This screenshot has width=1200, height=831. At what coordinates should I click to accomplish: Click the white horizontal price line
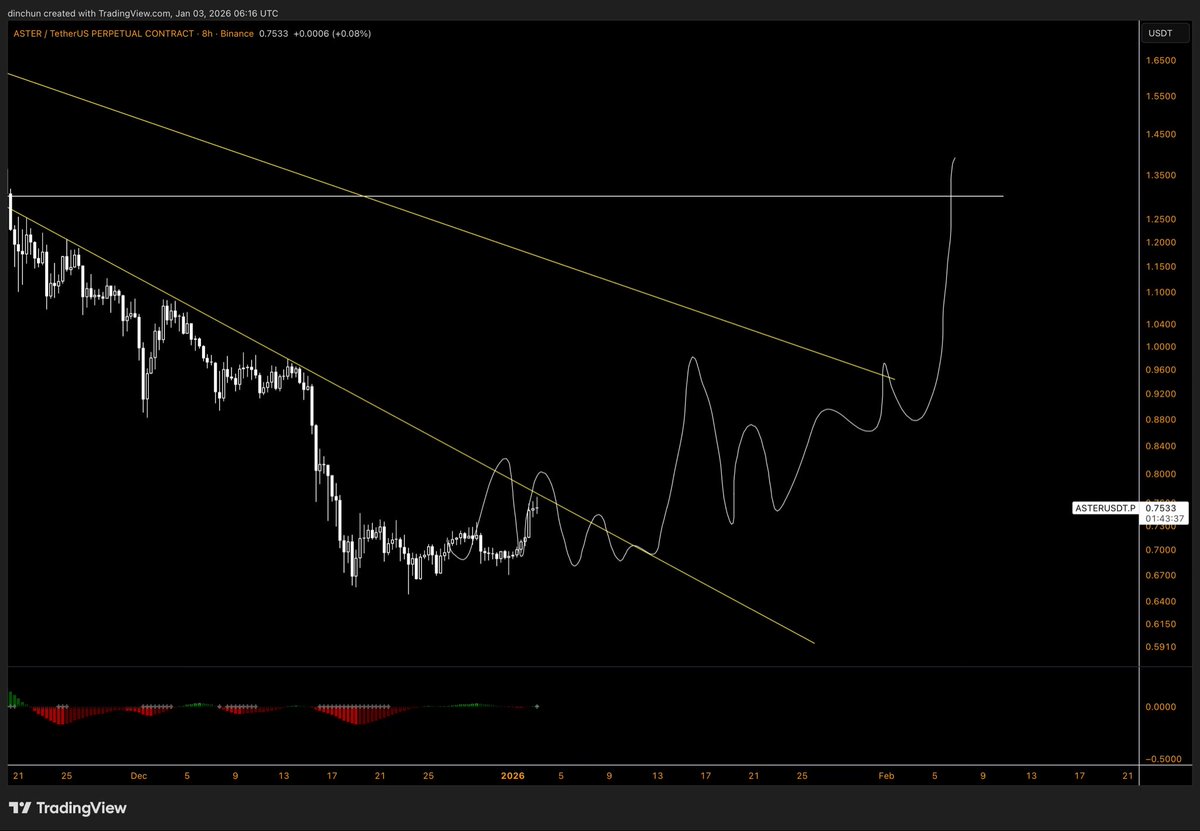coord(700,196)
